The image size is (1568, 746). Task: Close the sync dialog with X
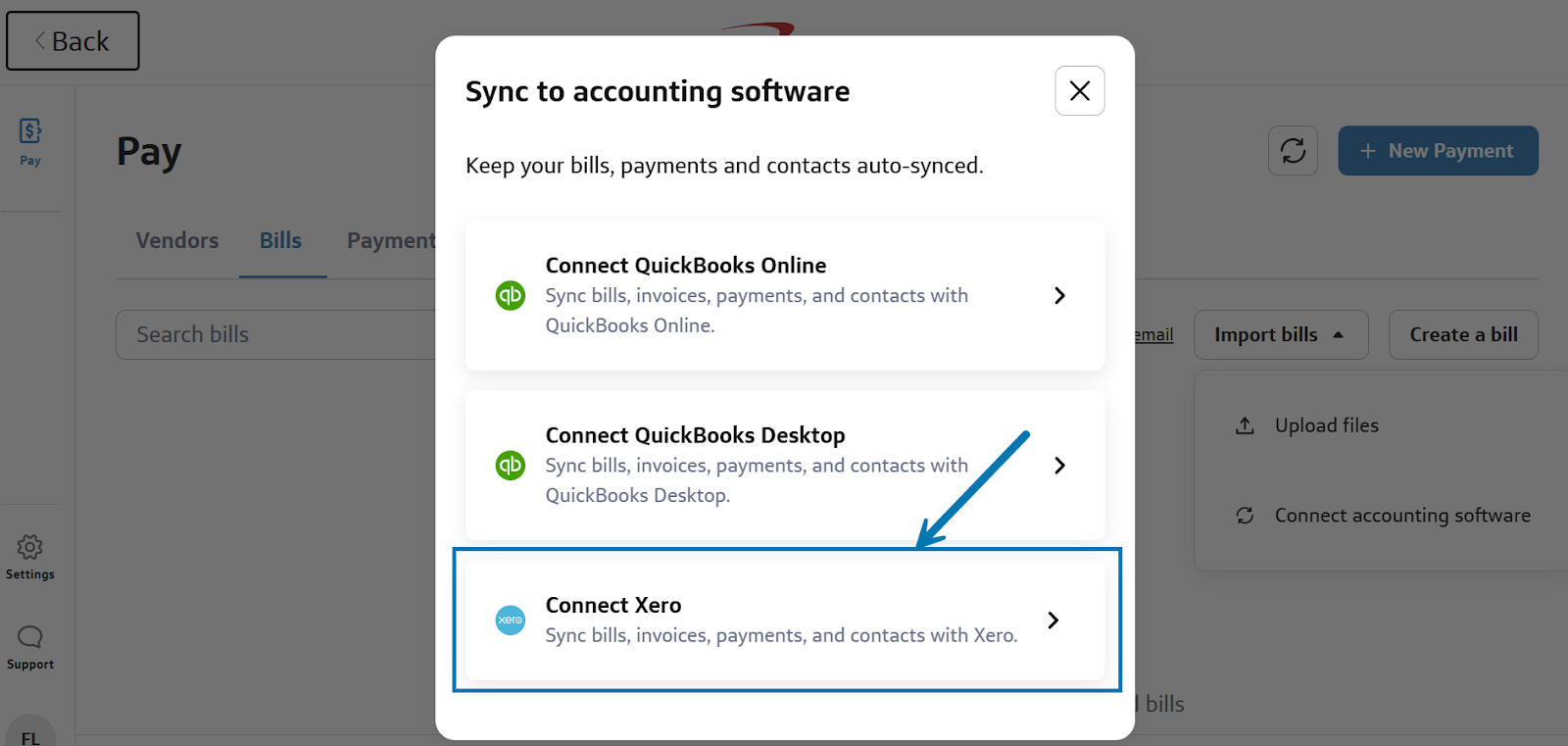click(1080, 91)
